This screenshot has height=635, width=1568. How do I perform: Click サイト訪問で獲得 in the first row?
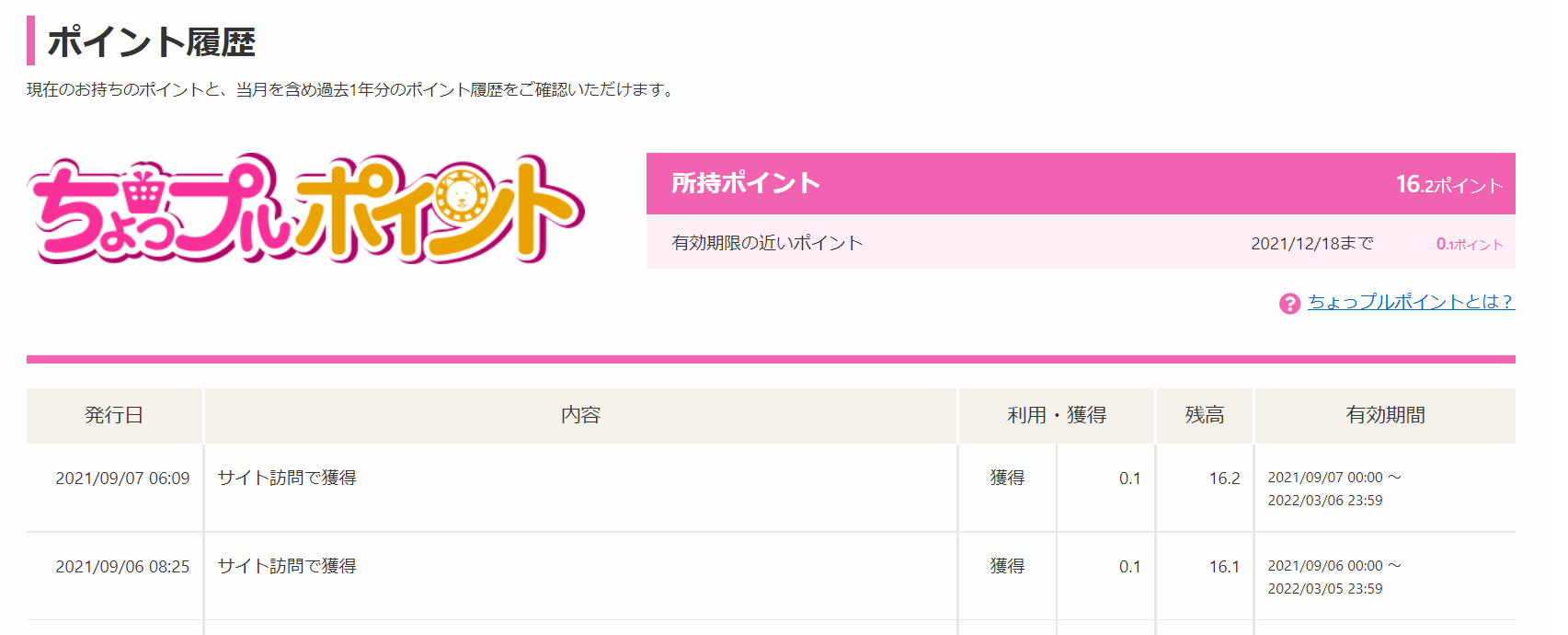click(287, 478)
